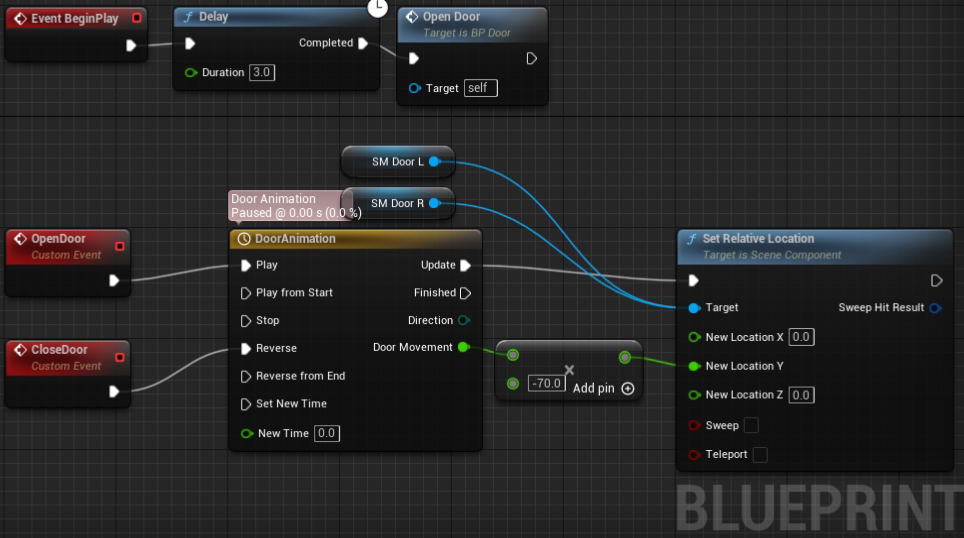This screenshot has width=964, height=538.
Task: Edit the New Time 0.0 value field
Action: [326, 433]
